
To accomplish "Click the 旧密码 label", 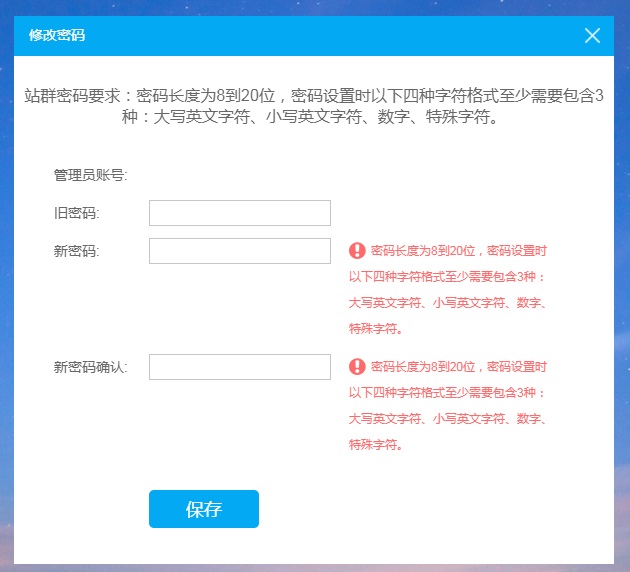I will [76, 213].
